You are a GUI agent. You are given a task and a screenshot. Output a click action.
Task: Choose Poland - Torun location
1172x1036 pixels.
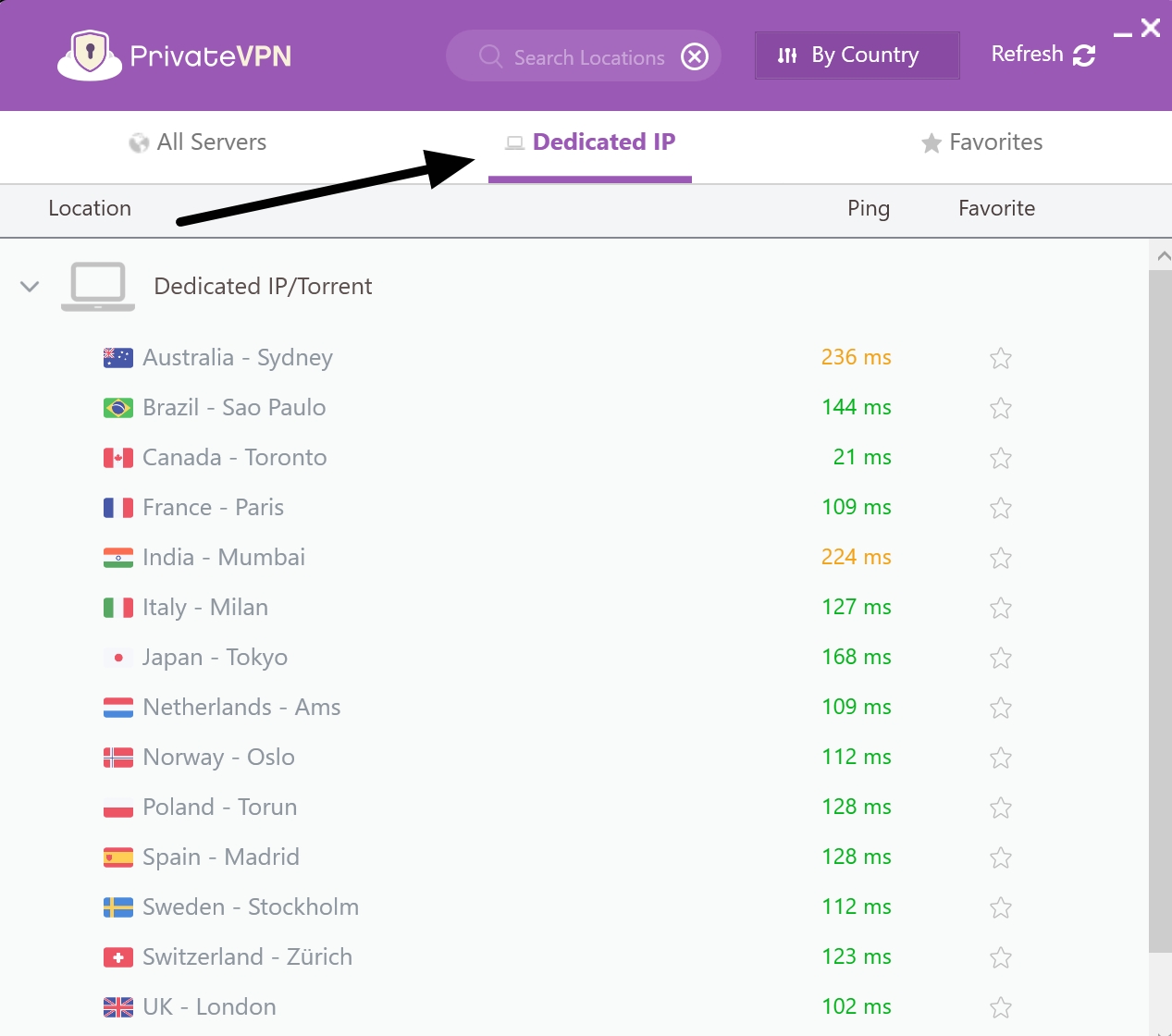tap(220, 808)
